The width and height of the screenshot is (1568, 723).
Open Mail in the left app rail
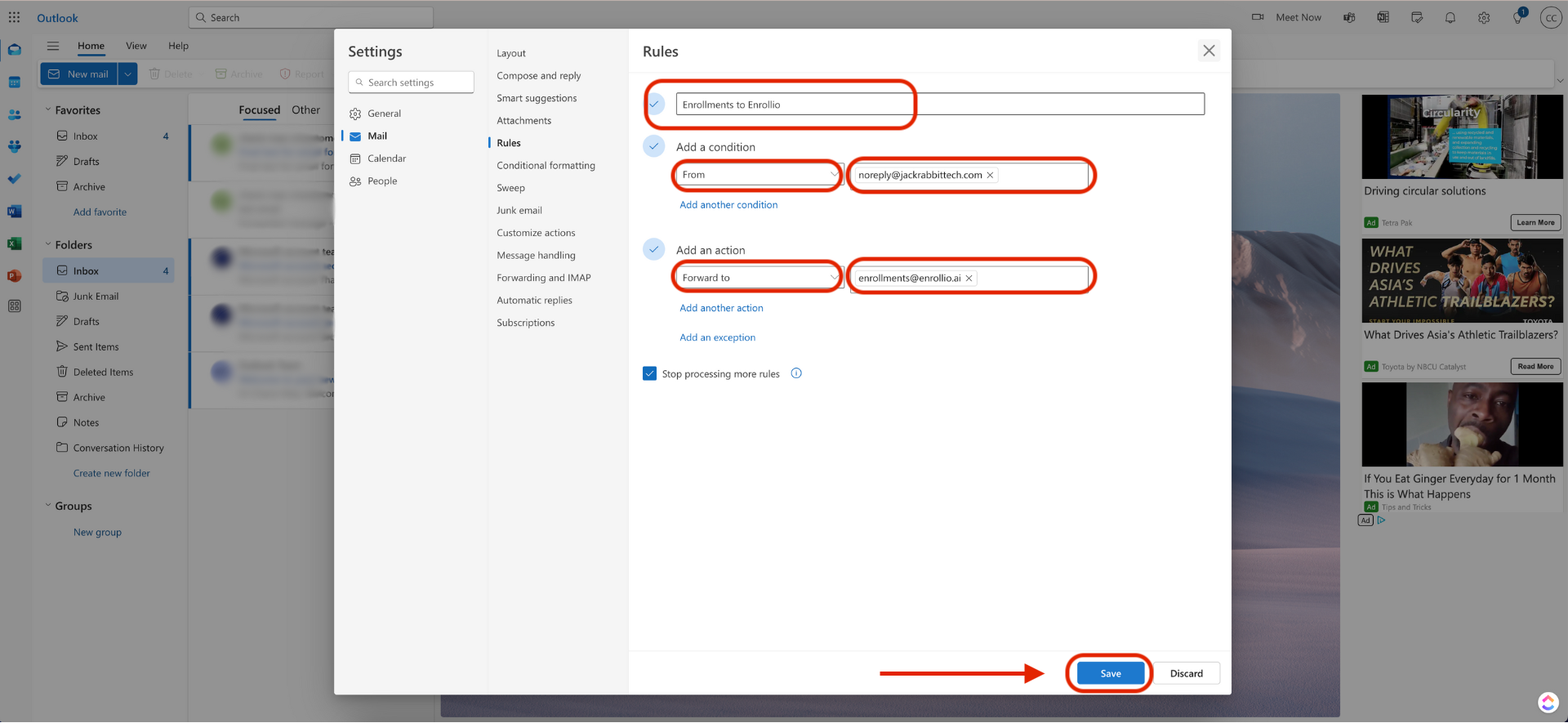14,50
